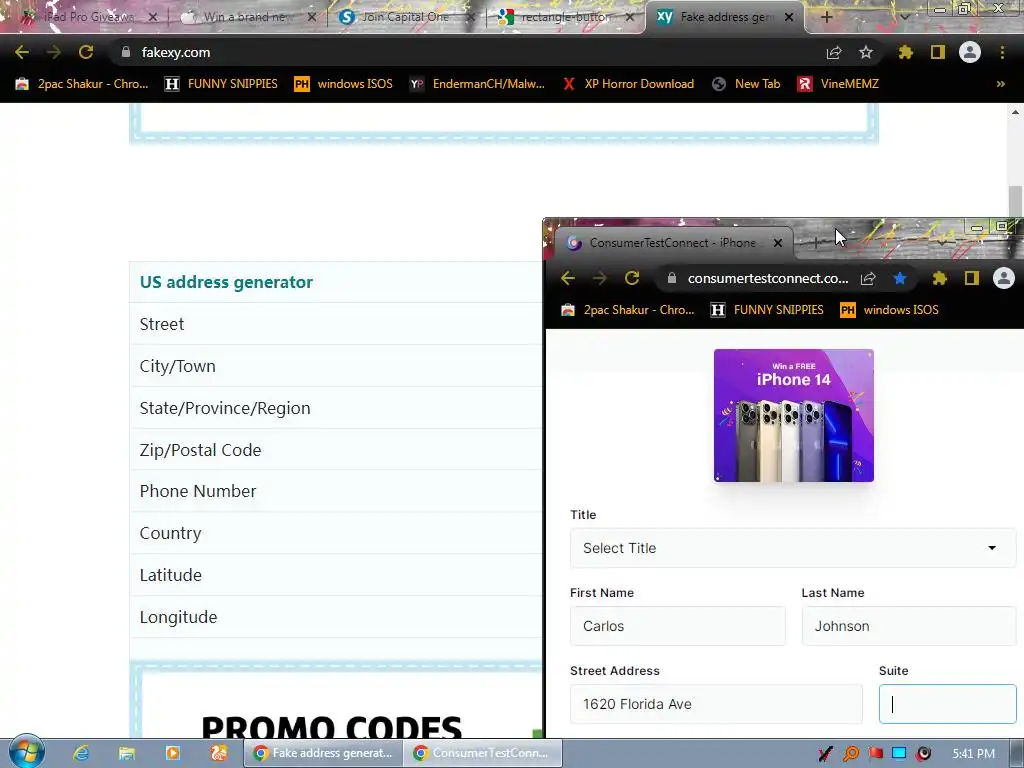Reload the ConsumerTestConnect page

[632, 278]
